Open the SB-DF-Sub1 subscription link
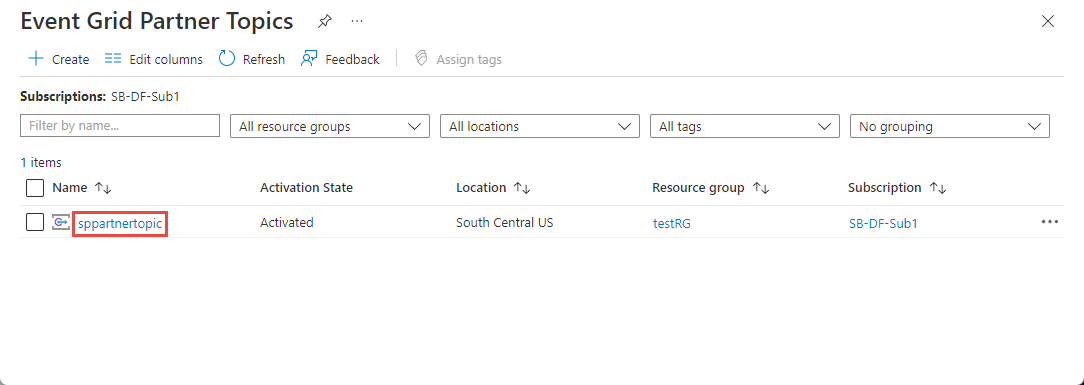Screen dimensions: 1084x385 pos(883,223)
